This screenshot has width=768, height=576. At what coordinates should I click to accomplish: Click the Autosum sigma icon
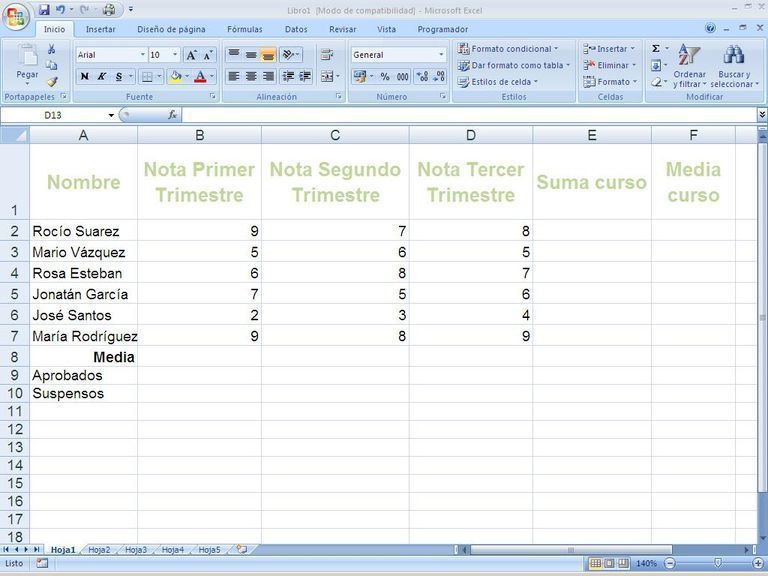pyautogui.click(x=656, y=48)
